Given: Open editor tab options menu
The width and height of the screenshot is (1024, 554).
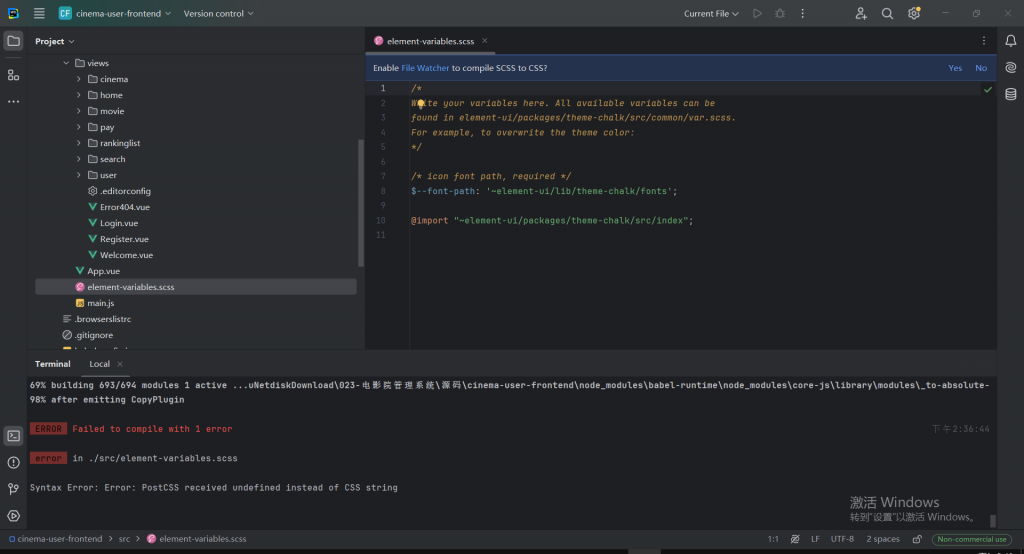Looking at the screenshot, I should click(x=984, y=41).
